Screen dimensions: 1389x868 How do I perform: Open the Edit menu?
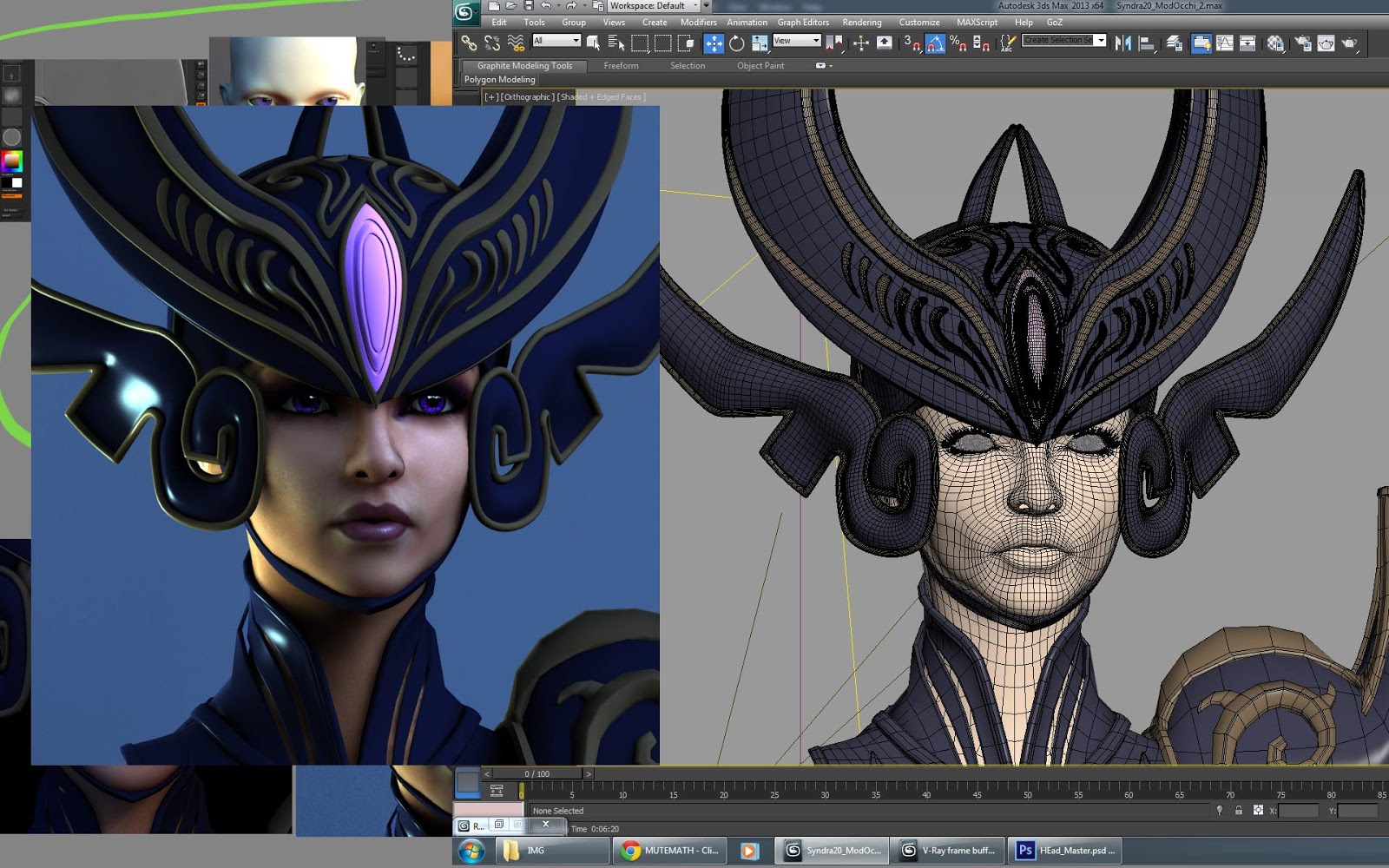499,23
